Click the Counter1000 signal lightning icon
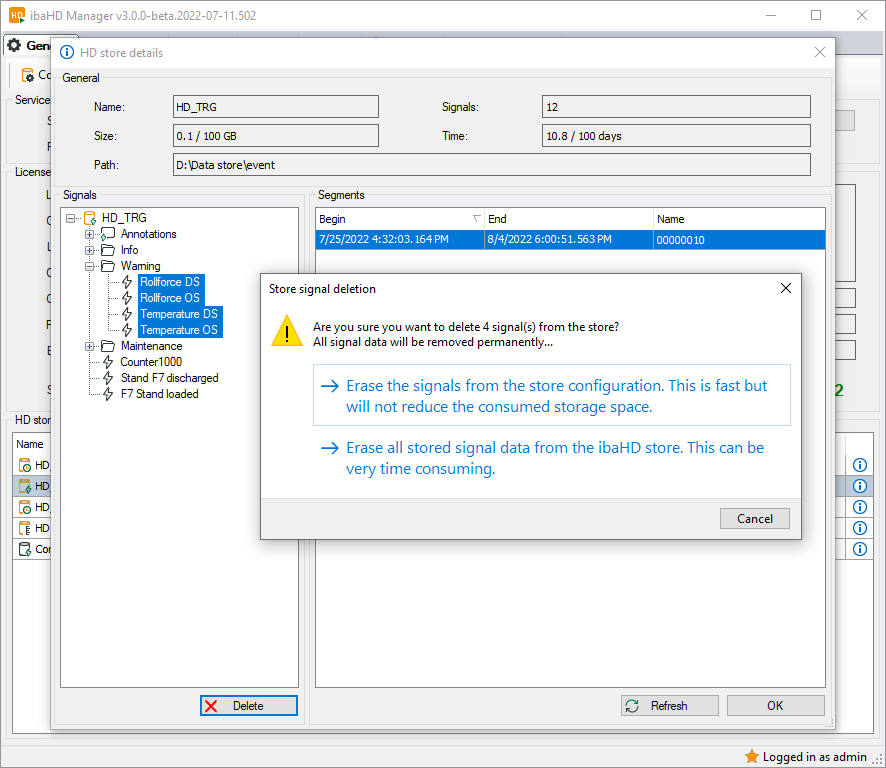 point(108,362)
